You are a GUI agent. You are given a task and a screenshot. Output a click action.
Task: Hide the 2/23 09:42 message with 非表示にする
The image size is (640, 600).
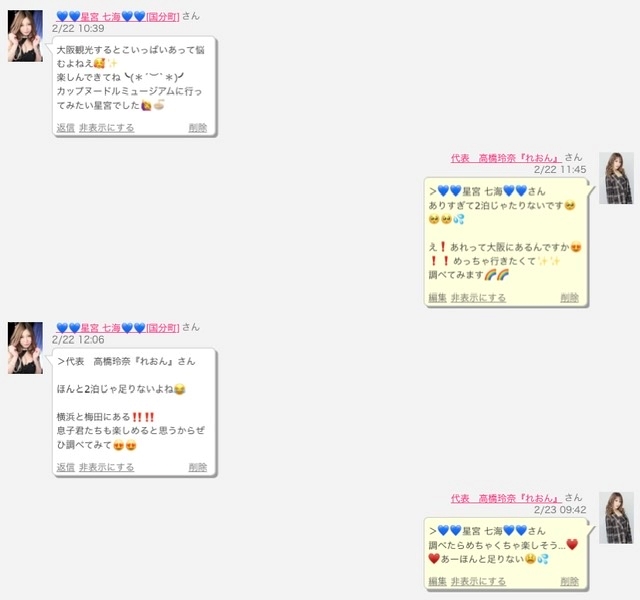click(x=478, y=581)
